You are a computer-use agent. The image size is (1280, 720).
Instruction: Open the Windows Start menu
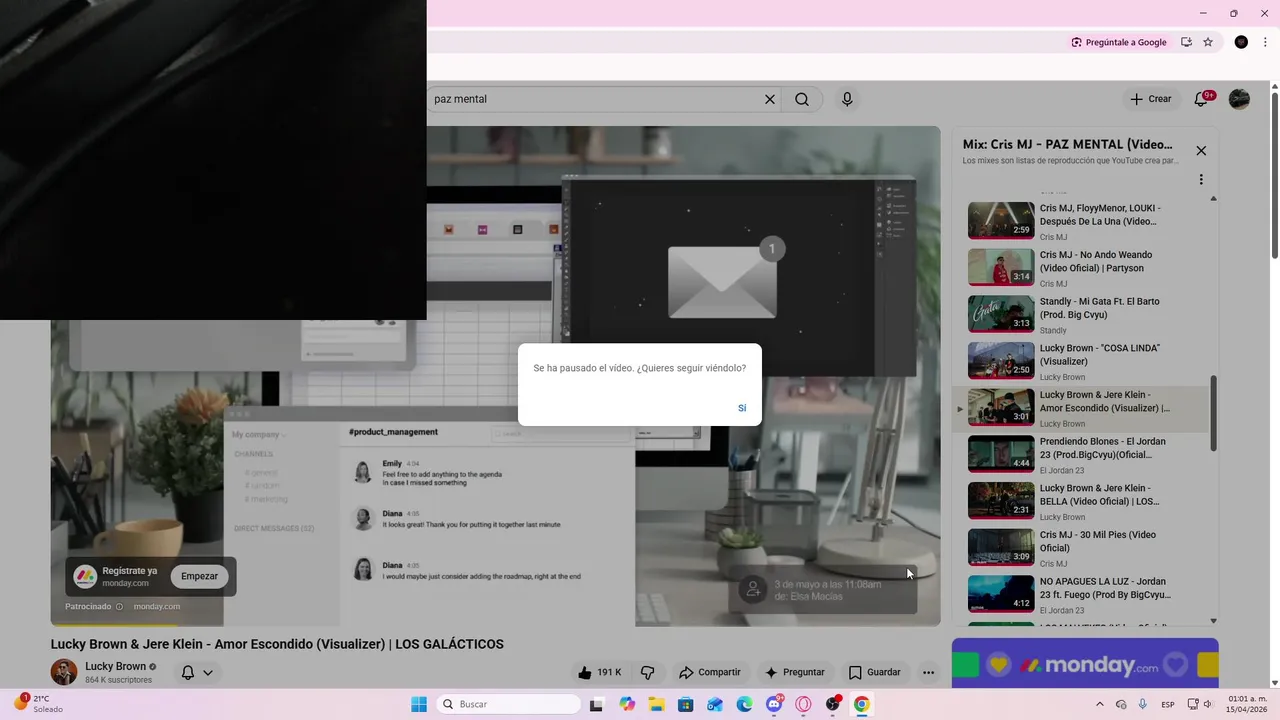tap(419, 704)
